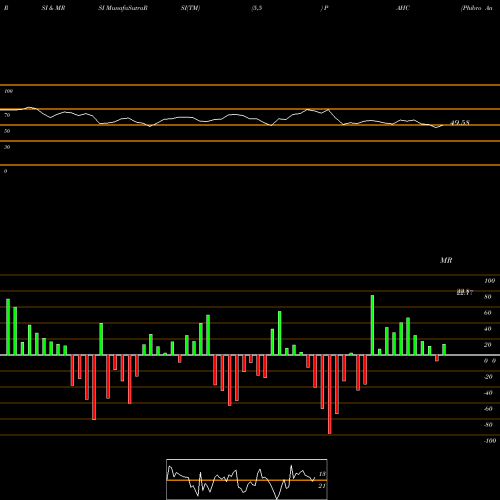This screenshot has height=500, width=500.
Task: Click the RSI axis label 0 on left
Action: click(5, 171)
